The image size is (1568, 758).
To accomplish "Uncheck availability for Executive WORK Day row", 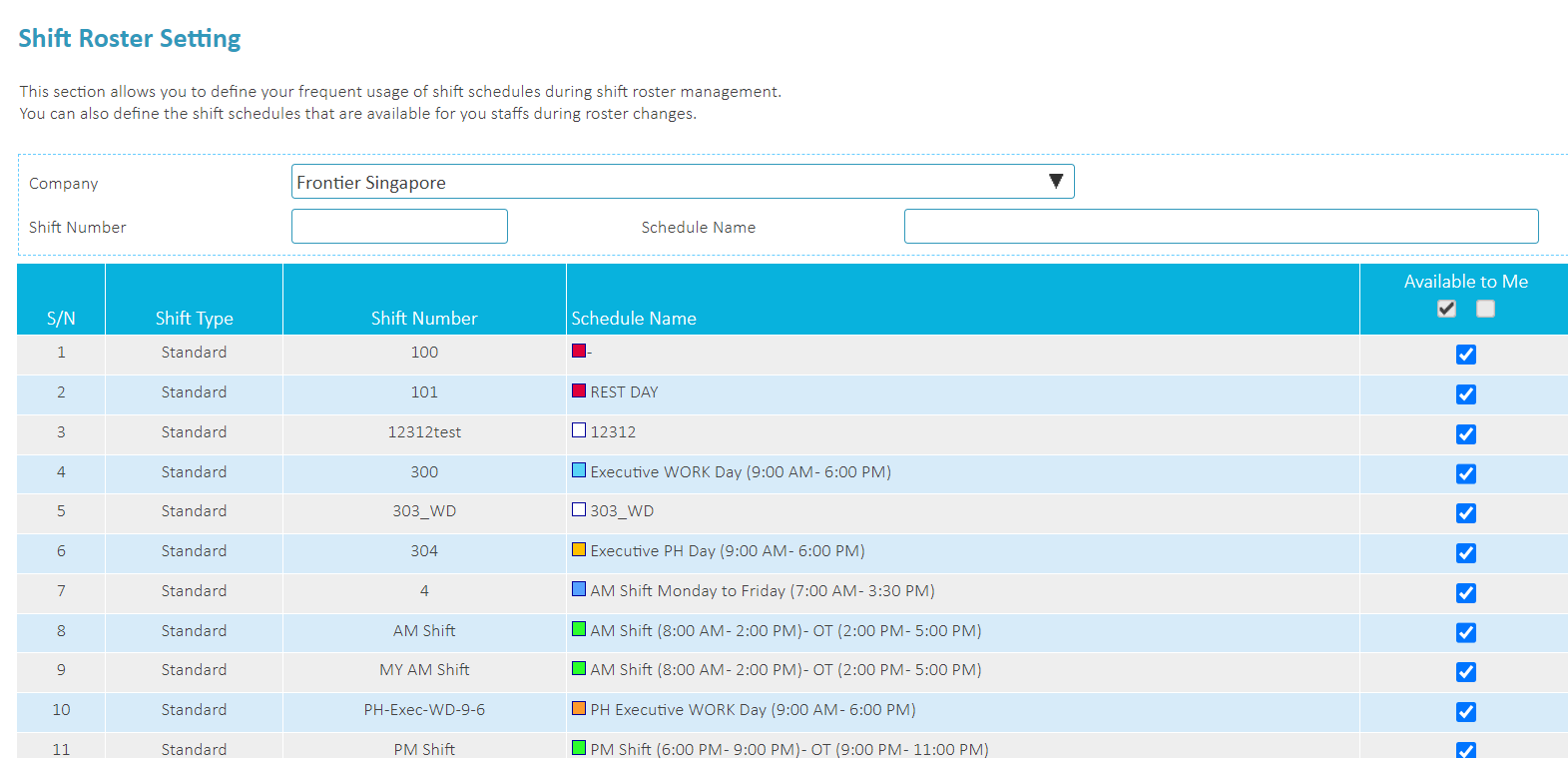I will tap(1465, 473).
